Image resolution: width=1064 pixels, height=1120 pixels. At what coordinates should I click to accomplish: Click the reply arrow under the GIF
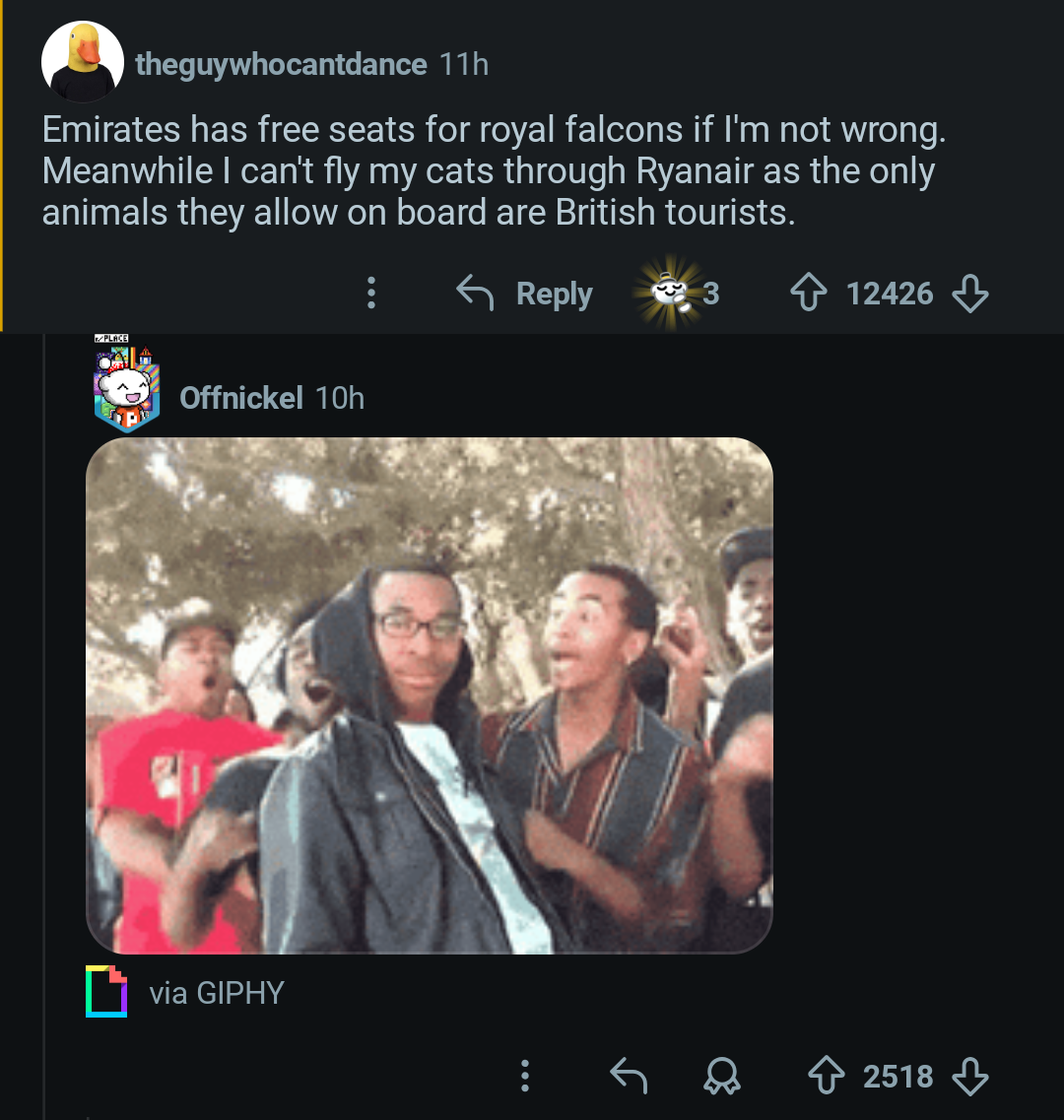[631, 1077]
